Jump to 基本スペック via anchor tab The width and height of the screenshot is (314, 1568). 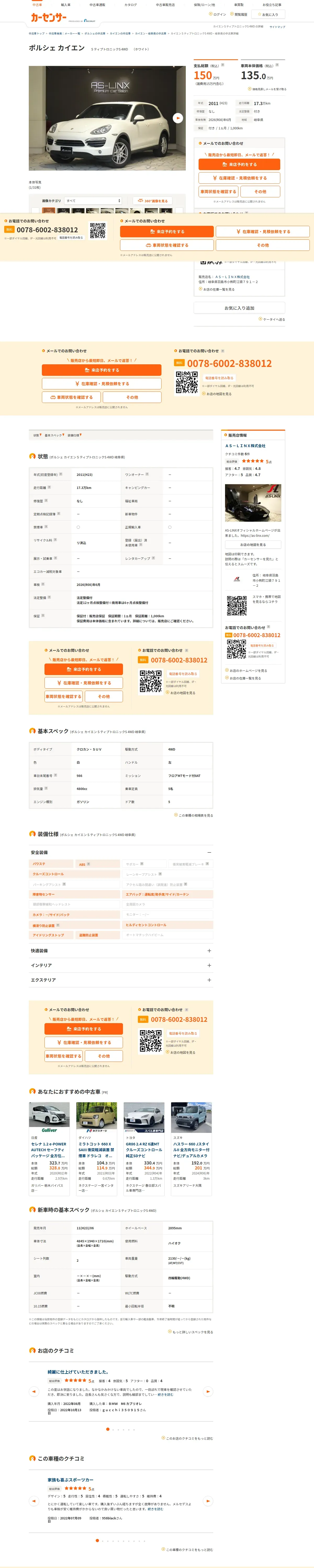[54, 435]
